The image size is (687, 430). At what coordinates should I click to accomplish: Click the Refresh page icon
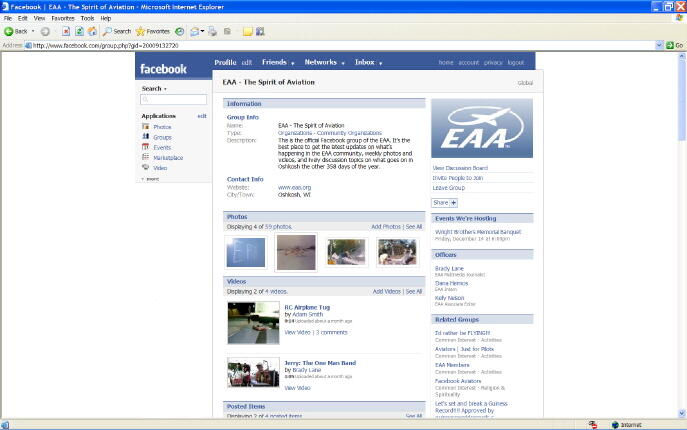pos(79,32)
